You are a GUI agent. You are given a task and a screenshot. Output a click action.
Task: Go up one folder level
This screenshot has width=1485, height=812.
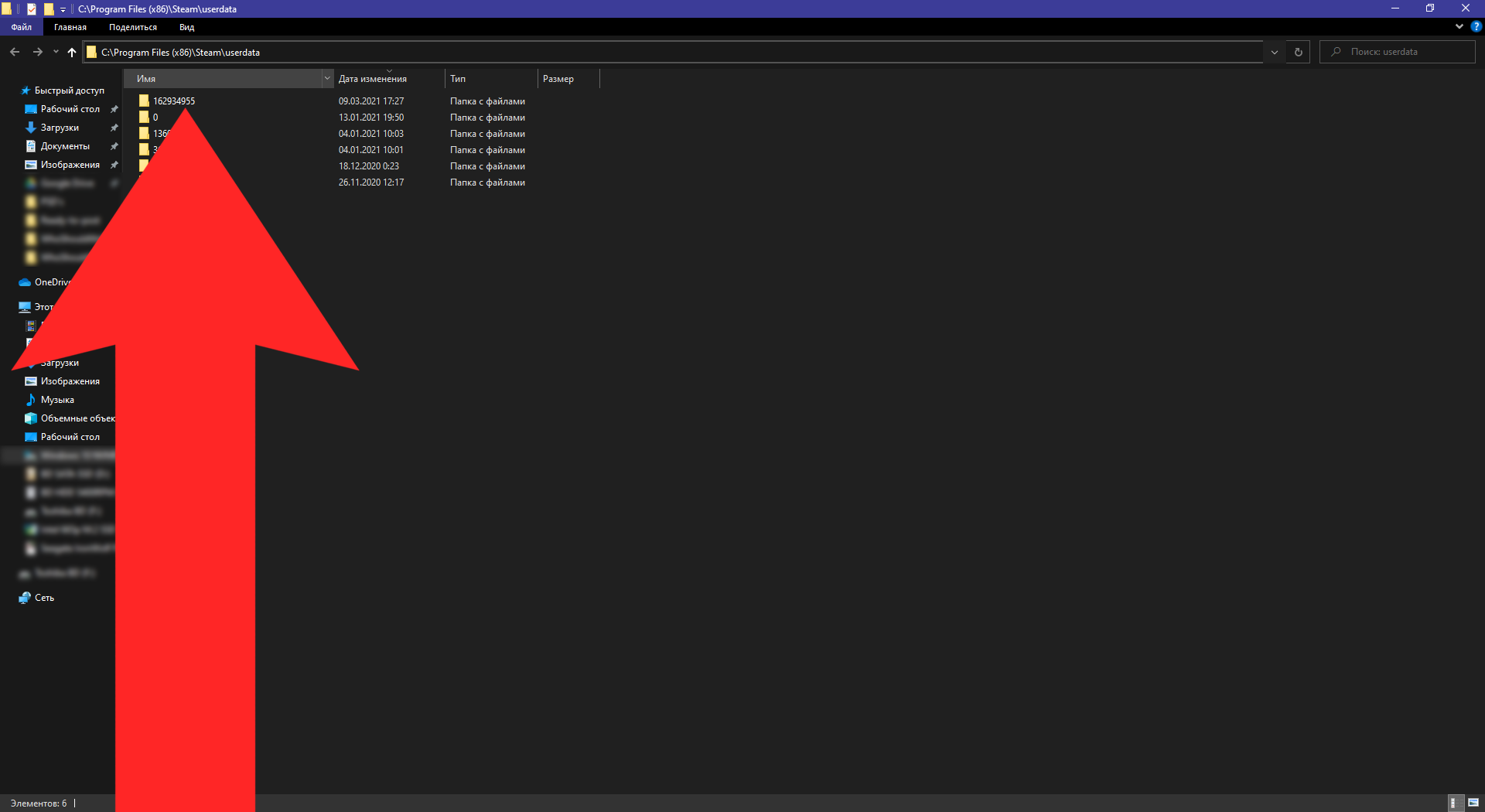click(72, 52)
